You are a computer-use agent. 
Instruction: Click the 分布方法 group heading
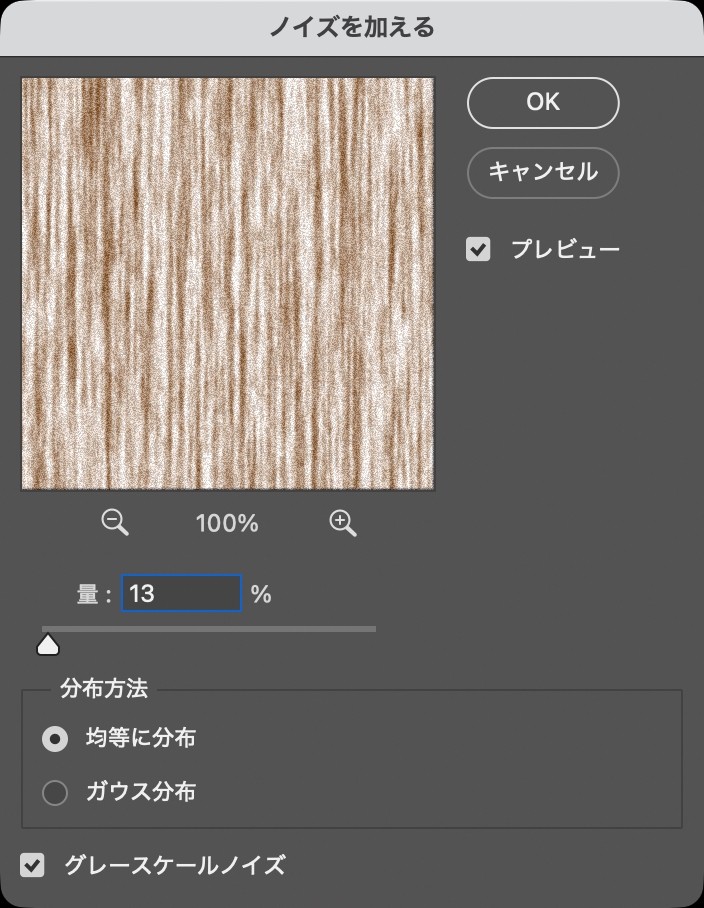tap(104, 689)
